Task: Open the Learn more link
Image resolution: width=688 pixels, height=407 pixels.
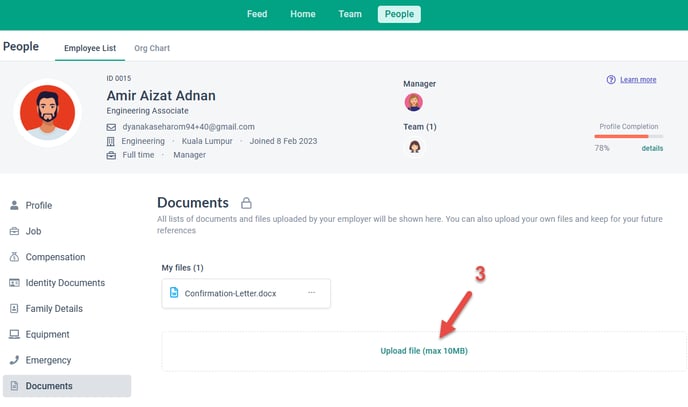Action: [x=638, y=79]
